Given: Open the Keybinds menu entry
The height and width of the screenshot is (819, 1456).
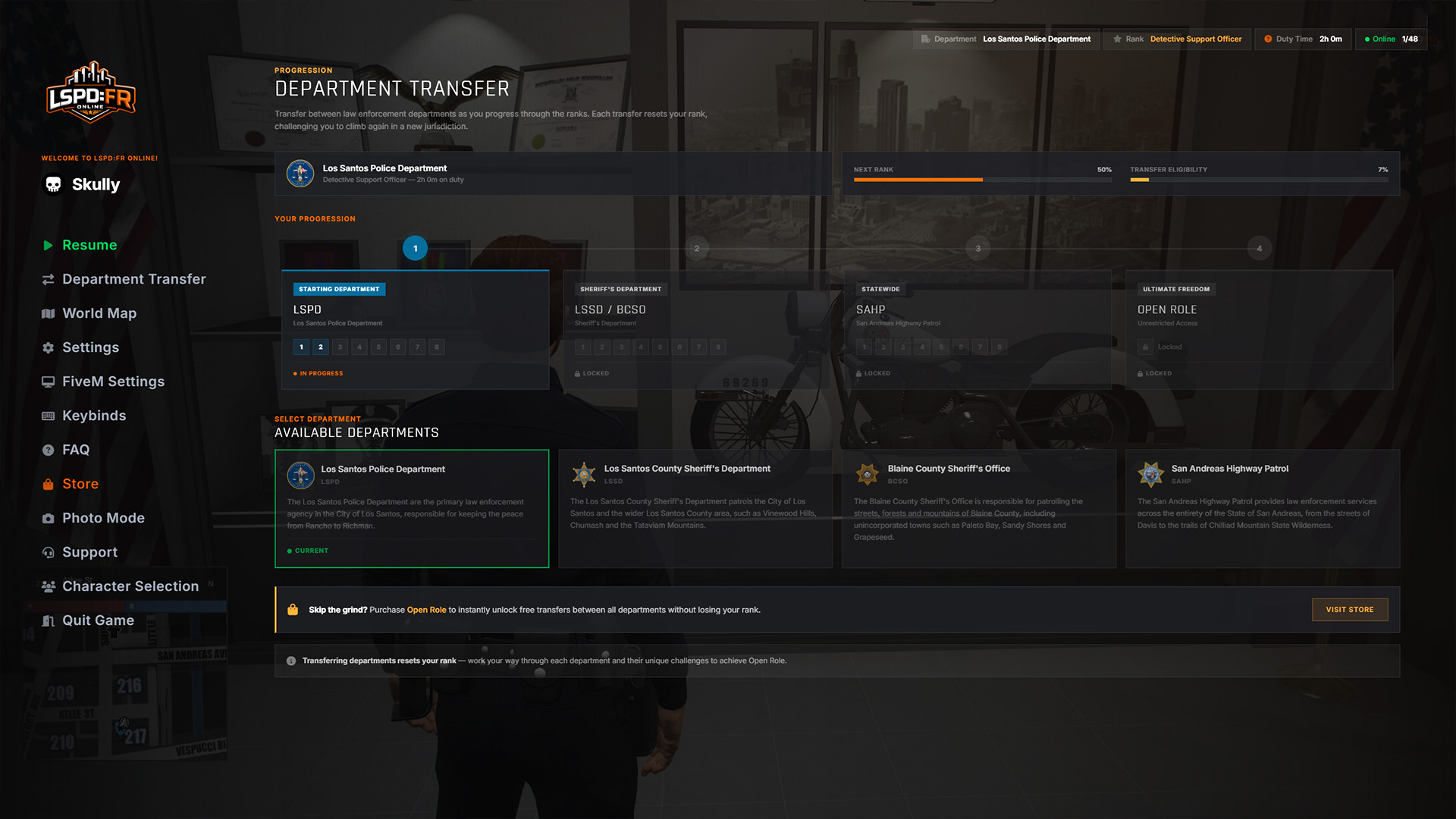Looking at the screenshot, I should [x=84, y=416].
